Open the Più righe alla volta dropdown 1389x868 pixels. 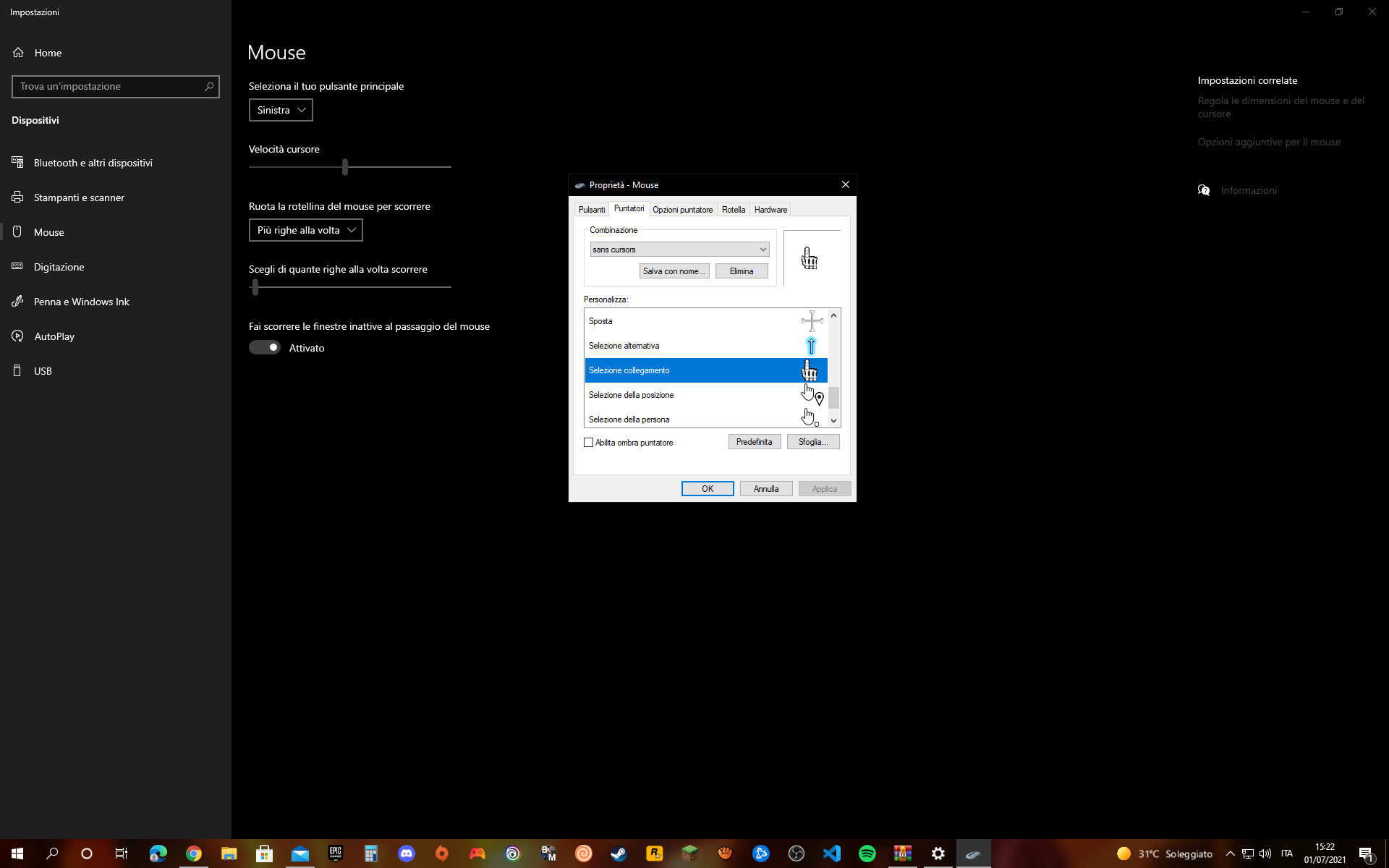click(x=305, y=230)
